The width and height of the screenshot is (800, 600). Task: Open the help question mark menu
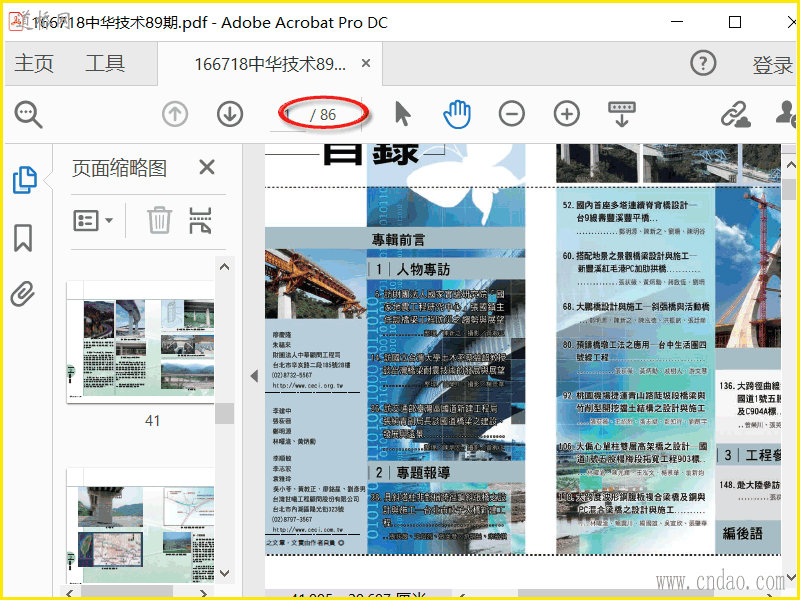[x=703, y=64]
